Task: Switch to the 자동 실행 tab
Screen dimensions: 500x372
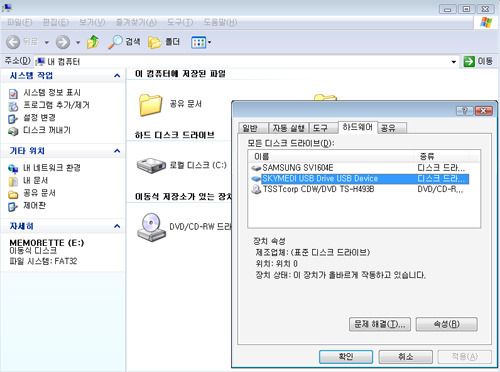Action: (x=289, y=128)
